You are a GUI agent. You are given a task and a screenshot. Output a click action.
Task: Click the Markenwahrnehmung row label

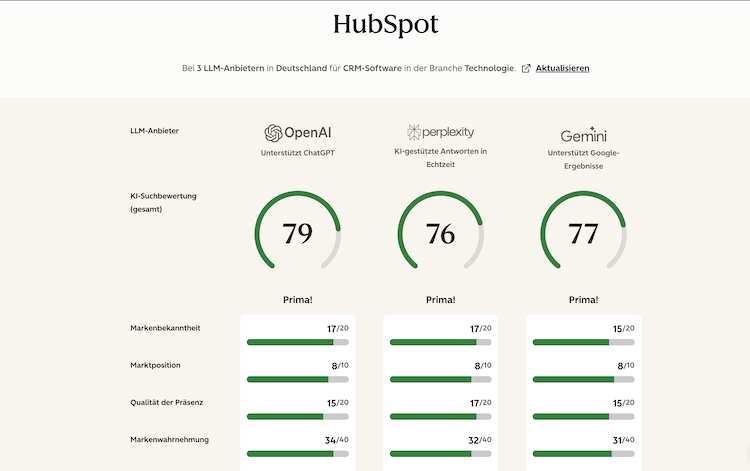tap(169, 439)
